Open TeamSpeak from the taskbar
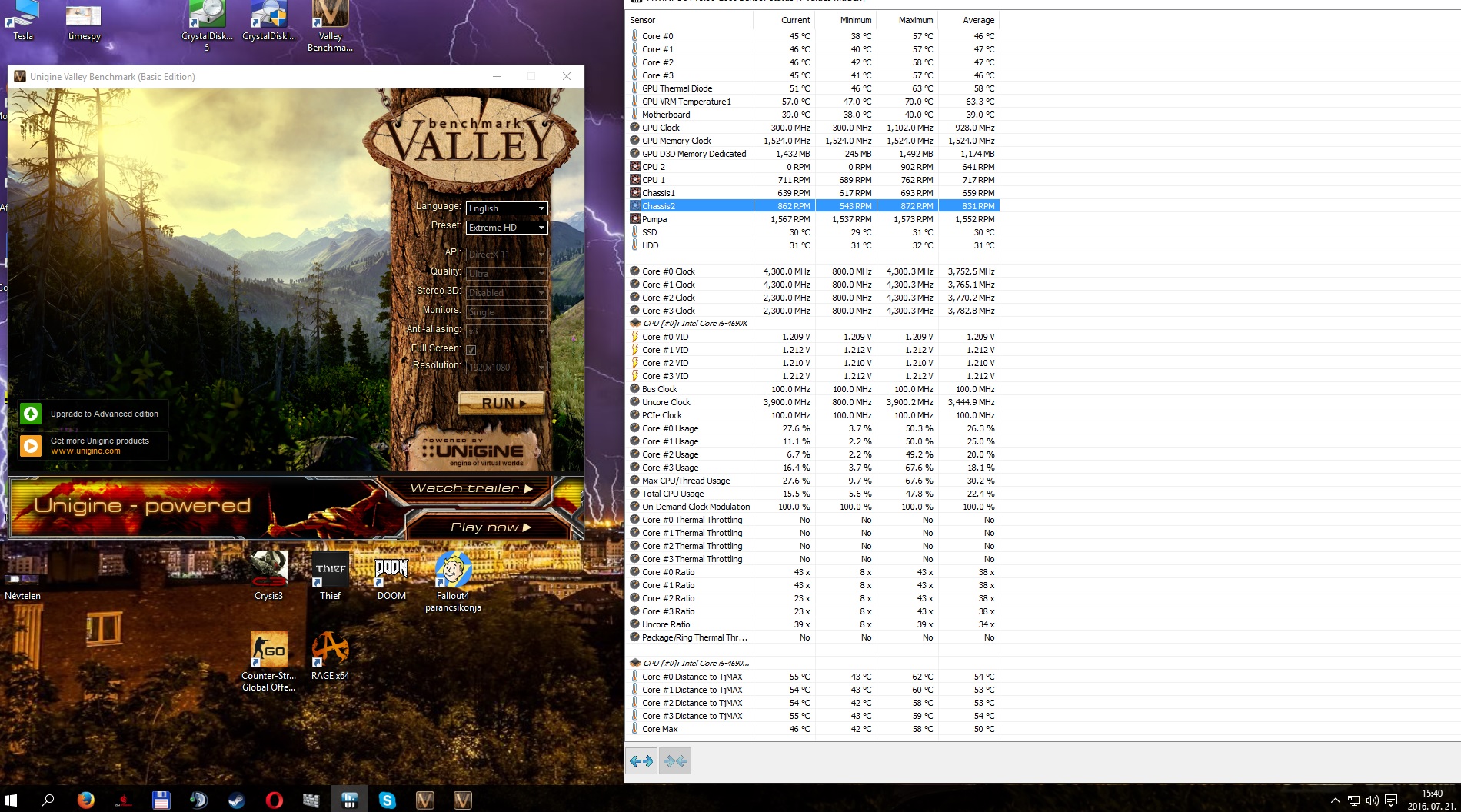The width and height of the screenshot is (1461, 812). [198, 800]
